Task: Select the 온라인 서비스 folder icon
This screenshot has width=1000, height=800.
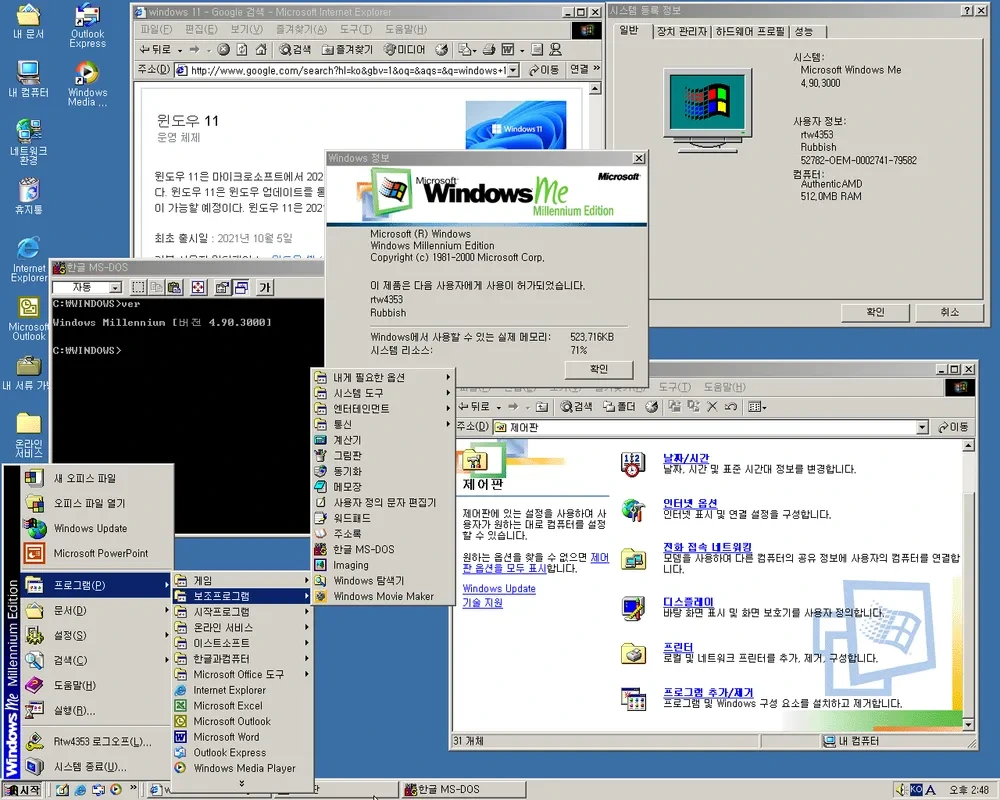Action: pos(29,434)
